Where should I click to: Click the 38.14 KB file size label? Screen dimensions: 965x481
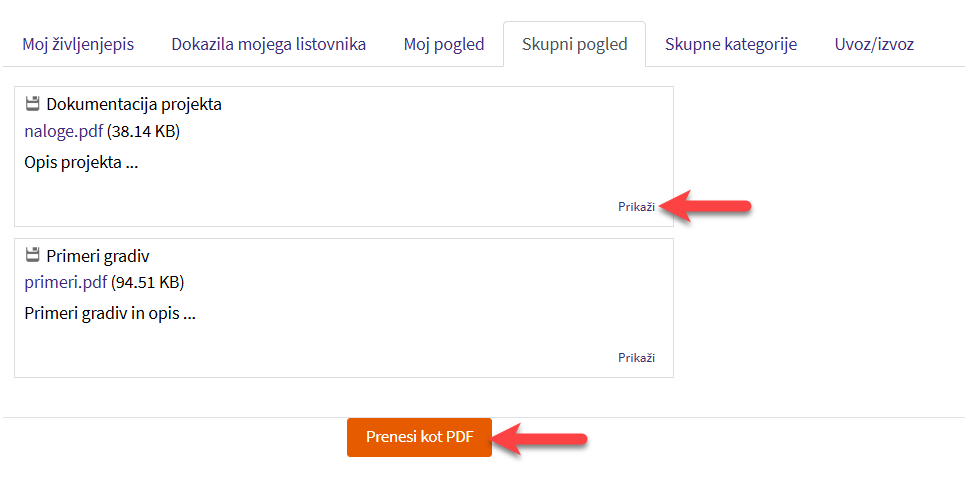click(143, 131)
